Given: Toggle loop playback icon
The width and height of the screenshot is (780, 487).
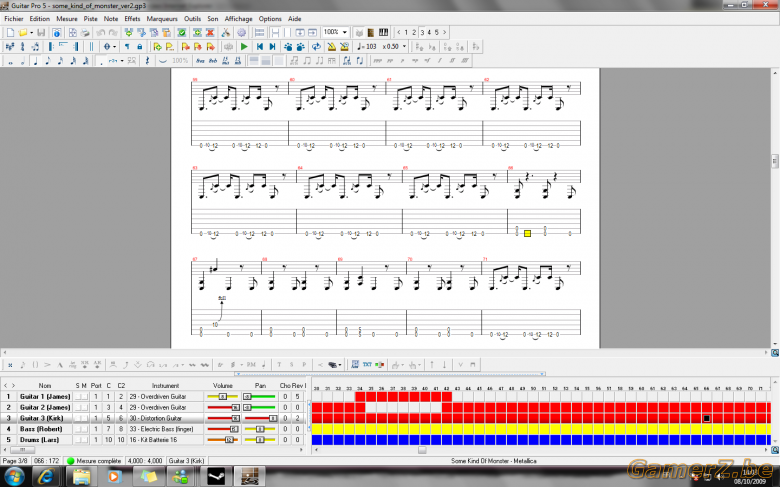Looking at the screenshot, I should [x=316, y=47].
